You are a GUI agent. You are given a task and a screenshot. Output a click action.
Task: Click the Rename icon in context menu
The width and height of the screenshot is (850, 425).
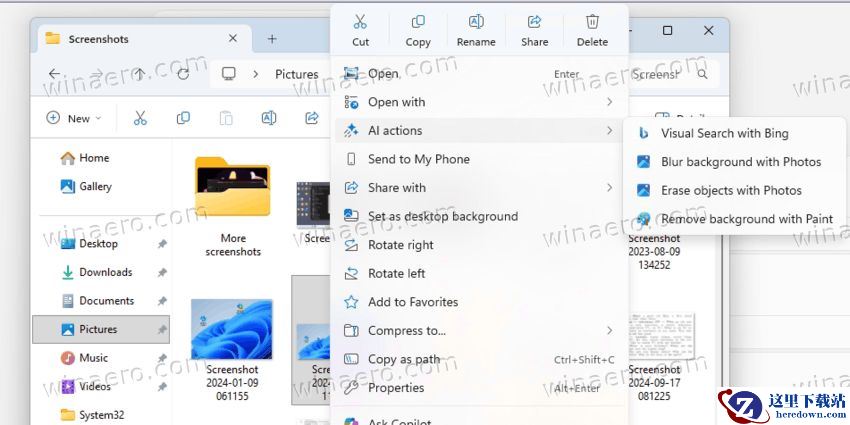coord(476,22)
